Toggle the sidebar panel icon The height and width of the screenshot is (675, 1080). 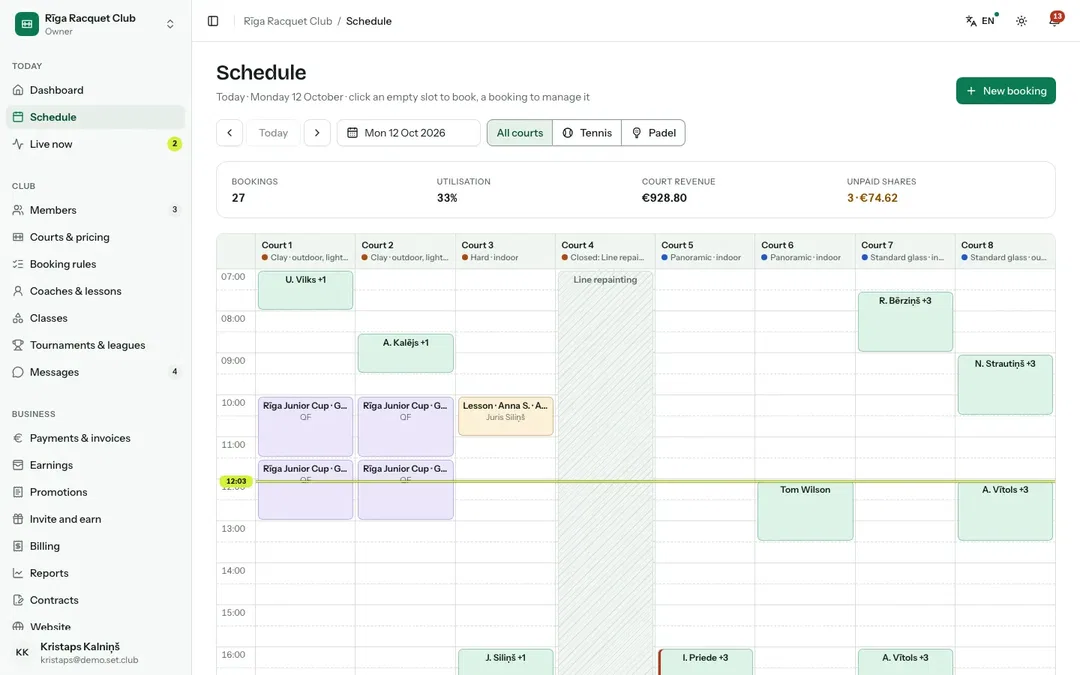213,21
